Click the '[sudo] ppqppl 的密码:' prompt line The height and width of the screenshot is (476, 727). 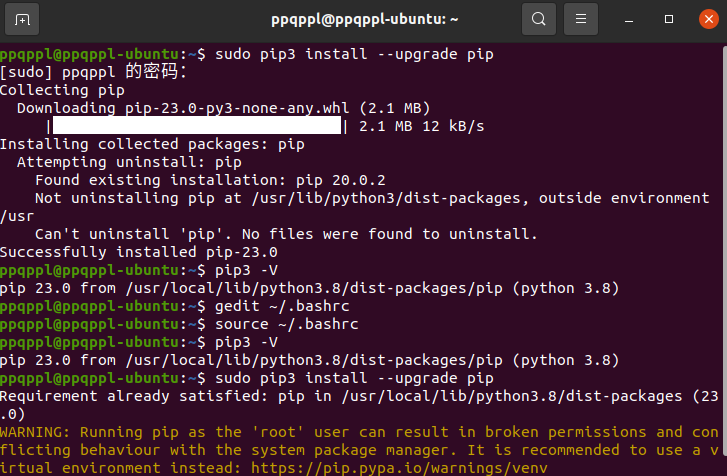93,72
